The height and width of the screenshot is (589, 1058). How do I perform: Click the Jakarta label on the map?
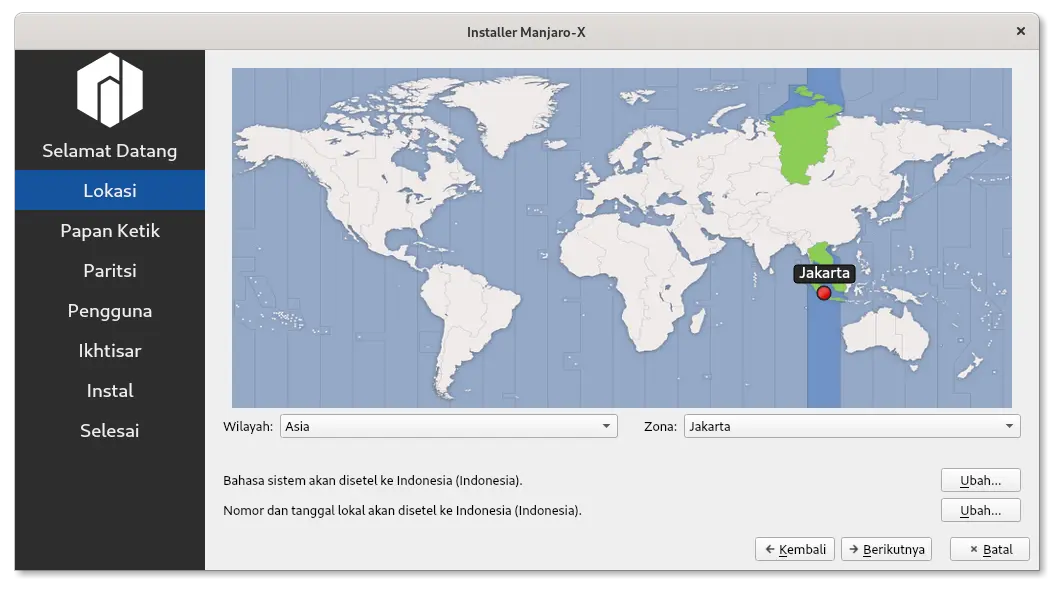pos(824,273)
